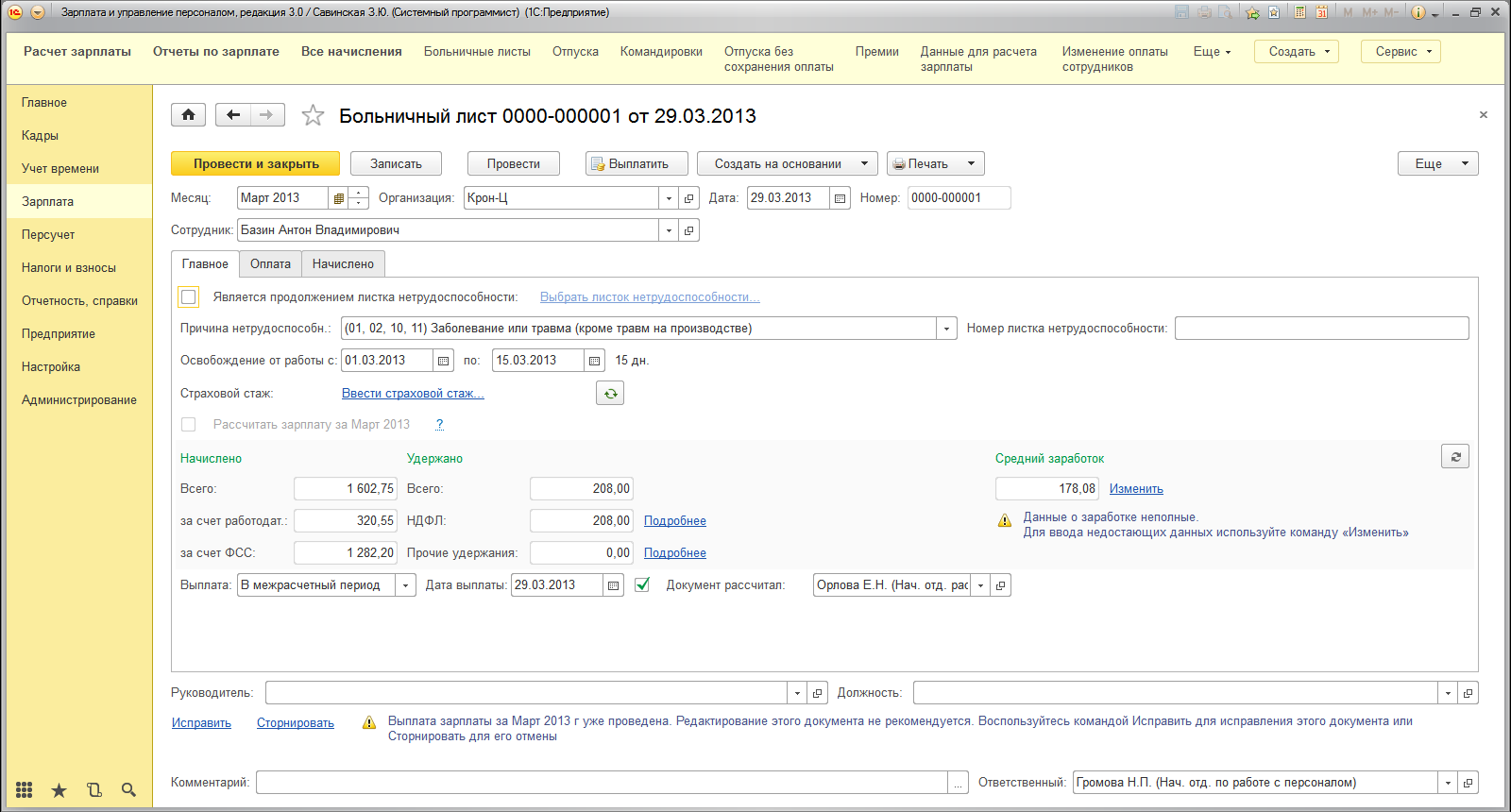Switch to the Оплата tab

[270, 264]
